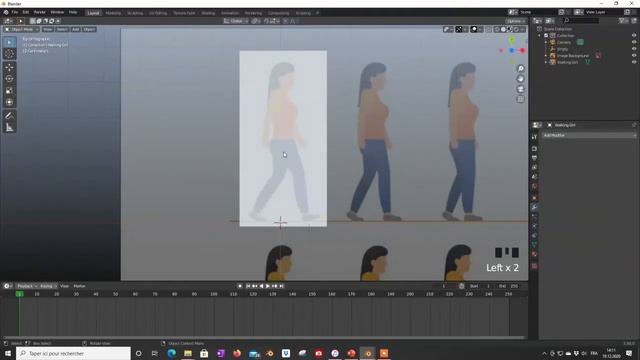Switch perspective/orthographic grid icon
Image resolution: width=640 pixels, height=360 pixels.
tap(520, 99)
